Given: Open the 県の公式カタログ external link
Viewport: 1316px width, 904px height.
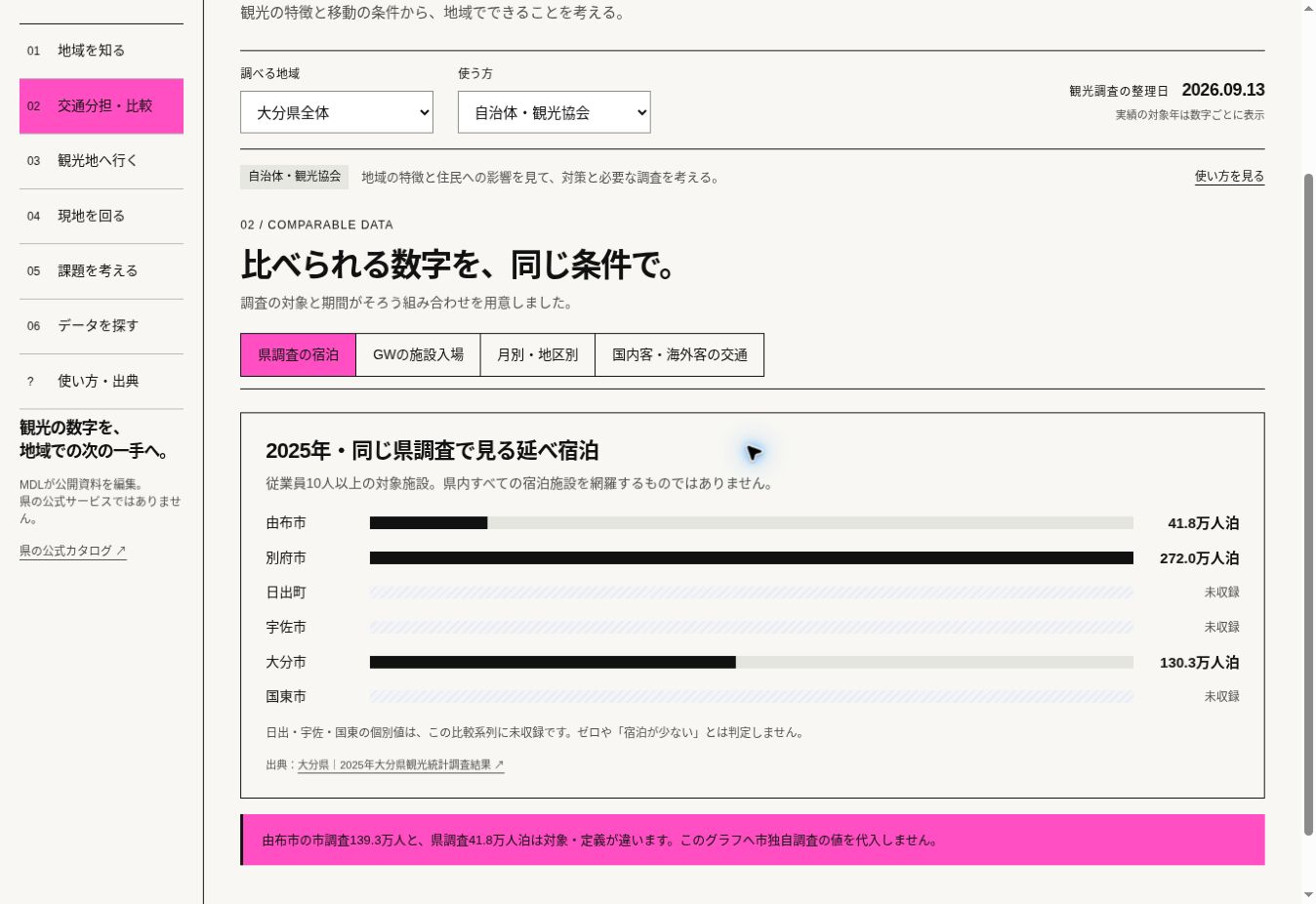Looking at the screenshot, I should tap(73, 552).
